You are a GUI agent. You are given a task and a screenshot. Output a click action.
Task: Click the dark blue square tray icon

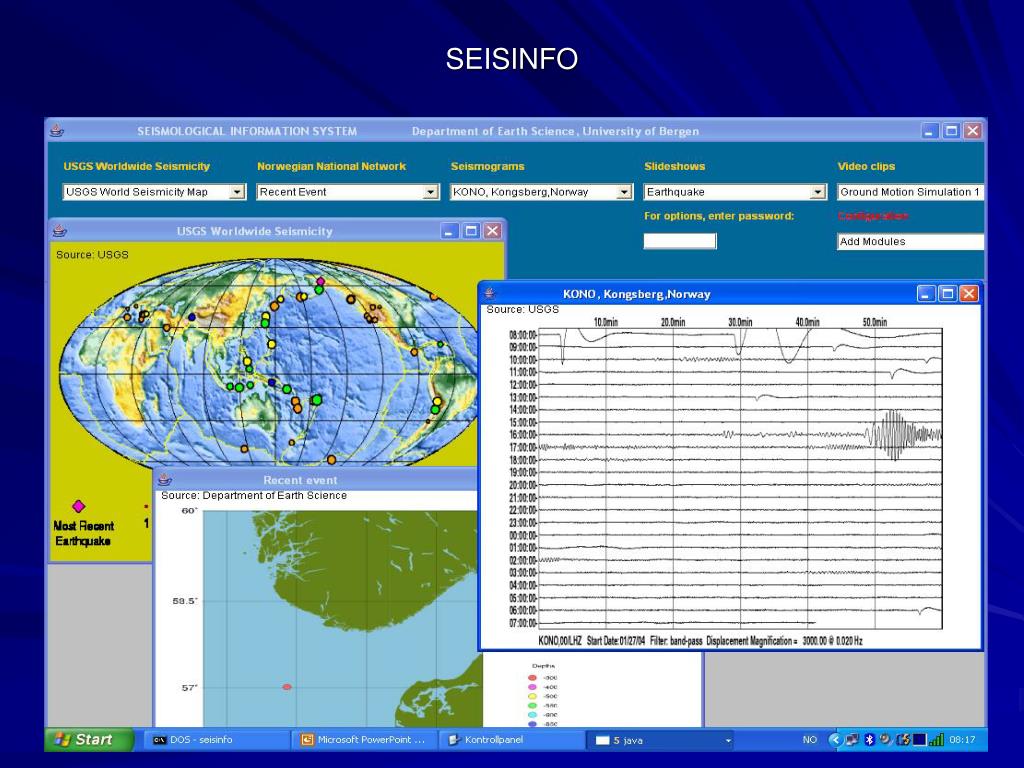920,740
